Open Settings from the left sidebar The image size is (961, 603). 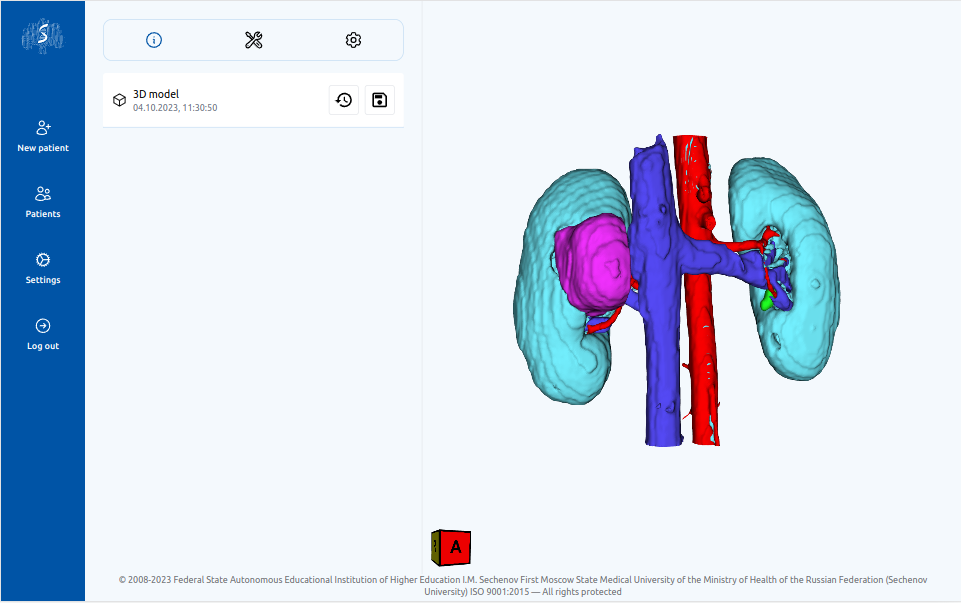click(x=43, y=260)
